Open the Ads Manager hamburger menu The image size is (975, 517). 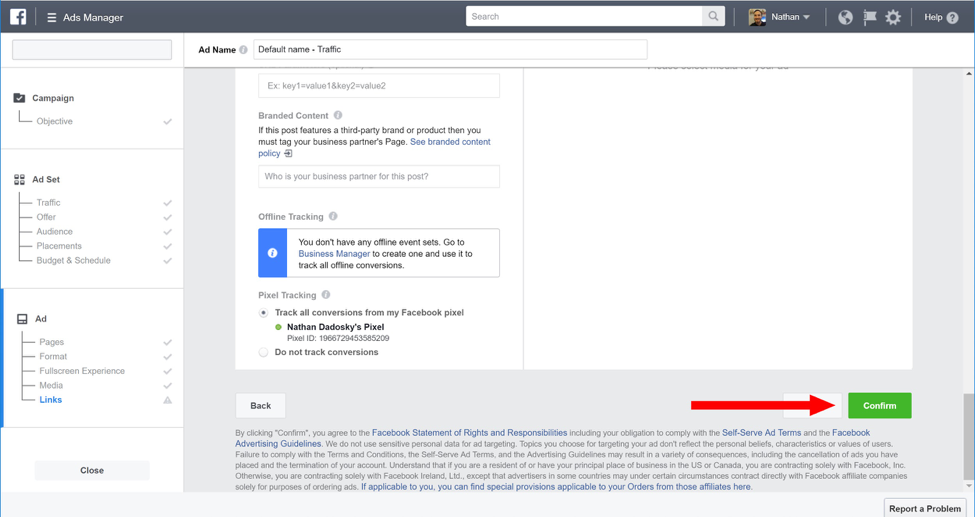coord(52,17)
